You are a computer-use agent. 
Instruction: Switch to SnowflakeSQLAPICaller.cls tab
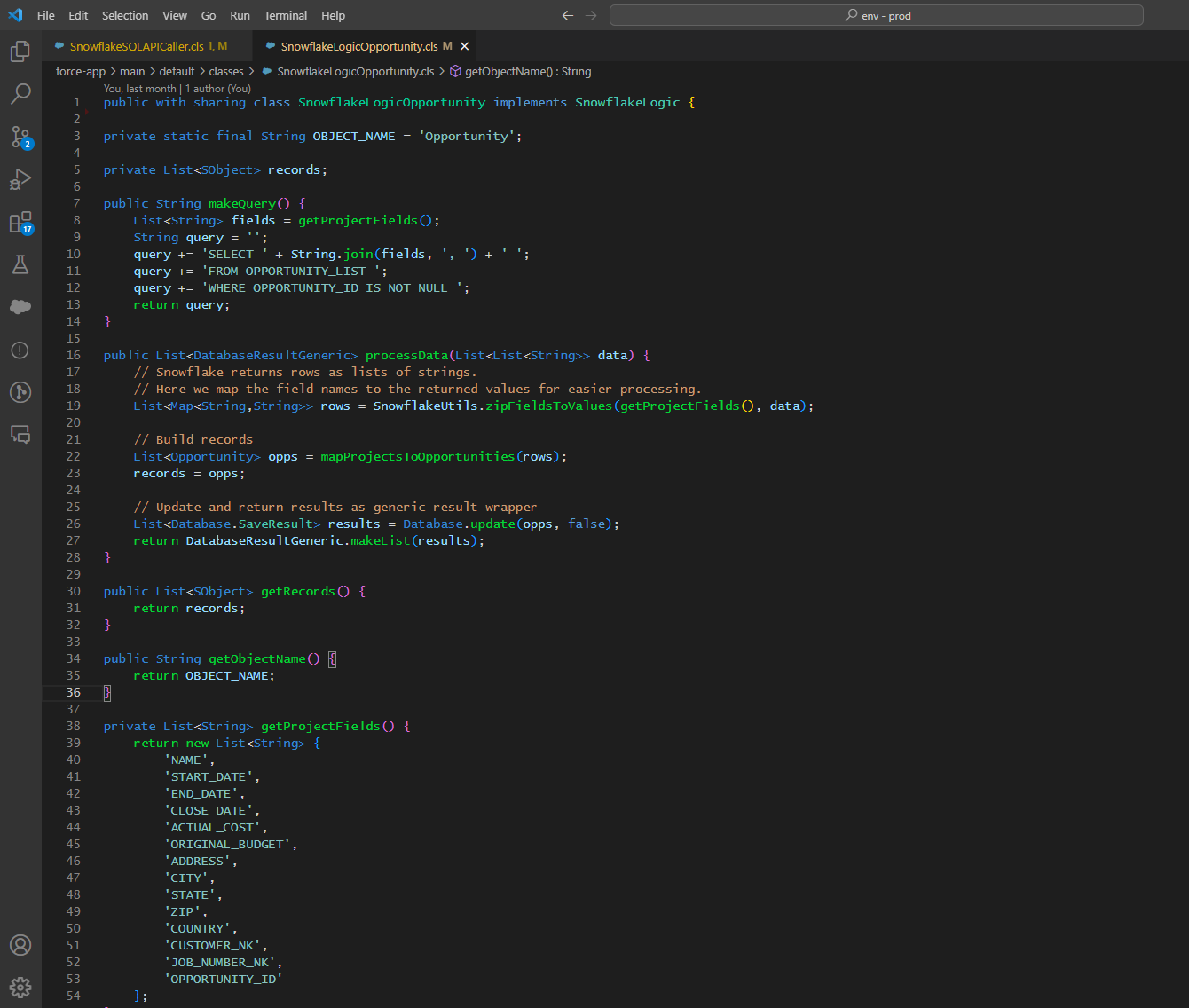(x=142, y=45)
